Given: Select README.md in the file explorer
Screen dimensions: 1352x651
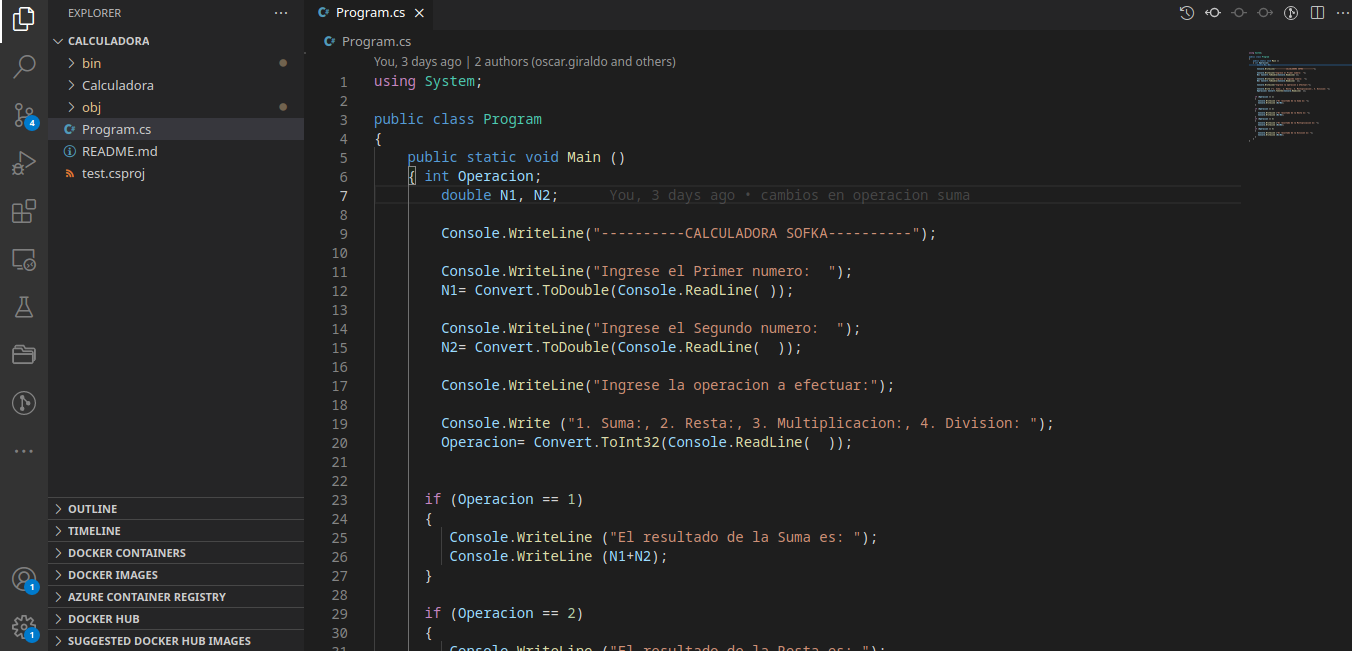Looking at the screenshot, I should click(118, 151).
